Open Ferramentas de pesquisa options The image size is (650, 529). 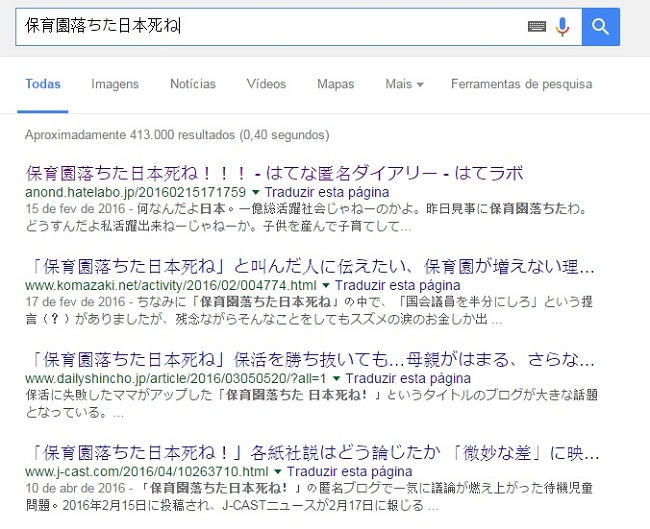(x=521, y=84)
